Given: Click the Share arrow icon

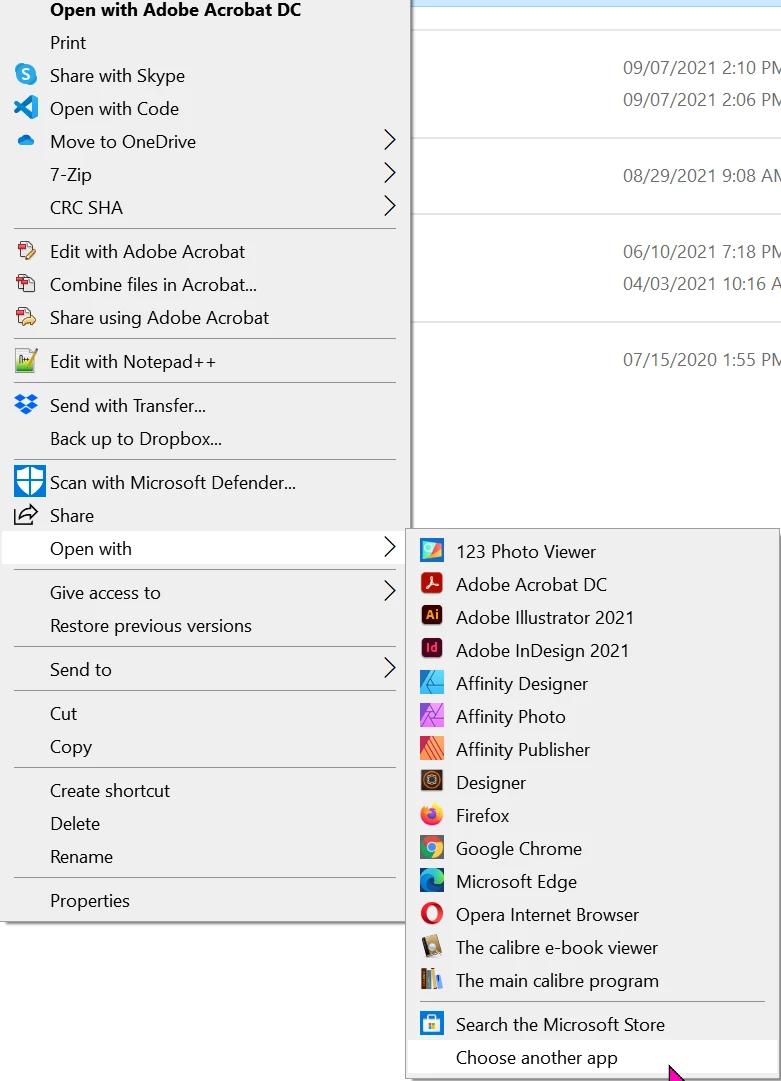Looking at the screenshot, I should (26, 514).
